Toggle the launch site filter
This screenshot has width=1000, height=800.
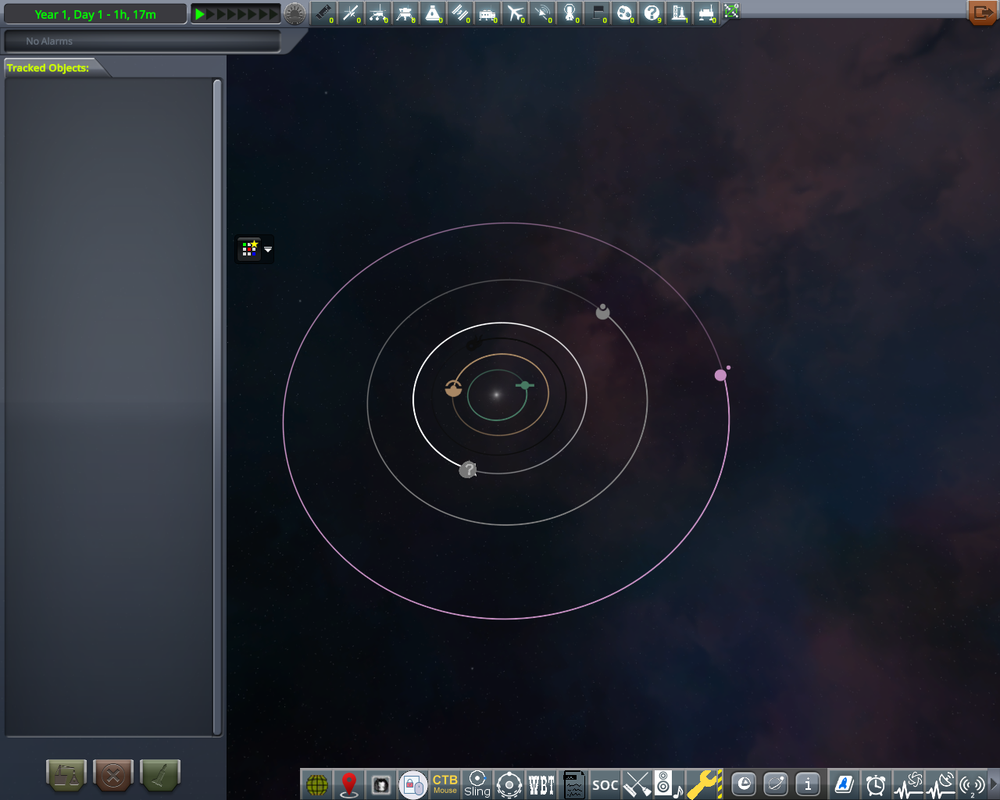coord(680,13)
